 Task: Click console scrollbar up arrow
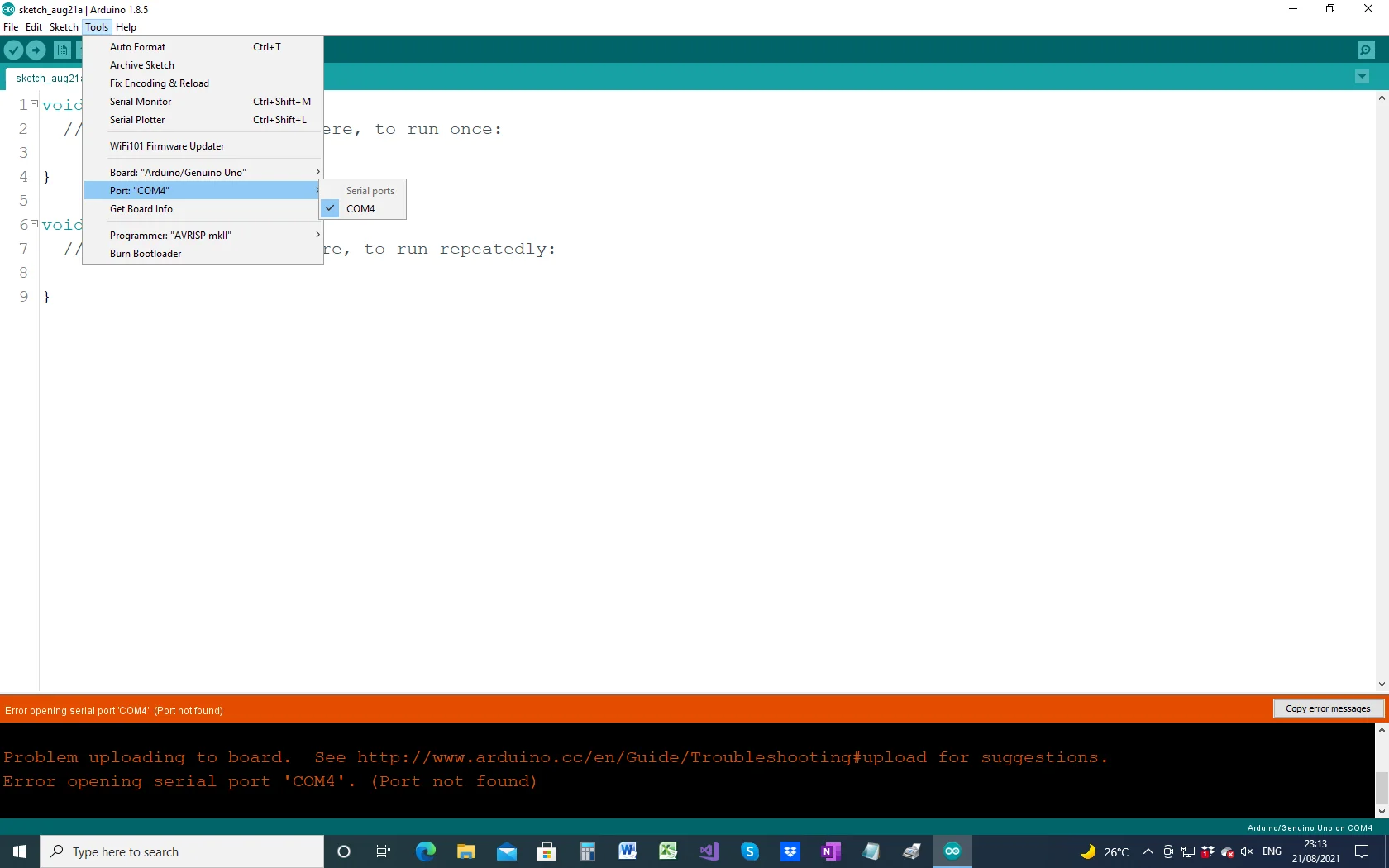point(1382,730)
